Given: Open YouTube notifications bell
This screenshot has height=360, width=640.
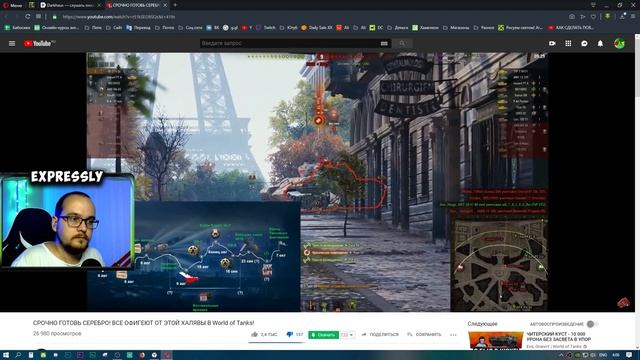Looking at the screenshot, I should (600, 43).
